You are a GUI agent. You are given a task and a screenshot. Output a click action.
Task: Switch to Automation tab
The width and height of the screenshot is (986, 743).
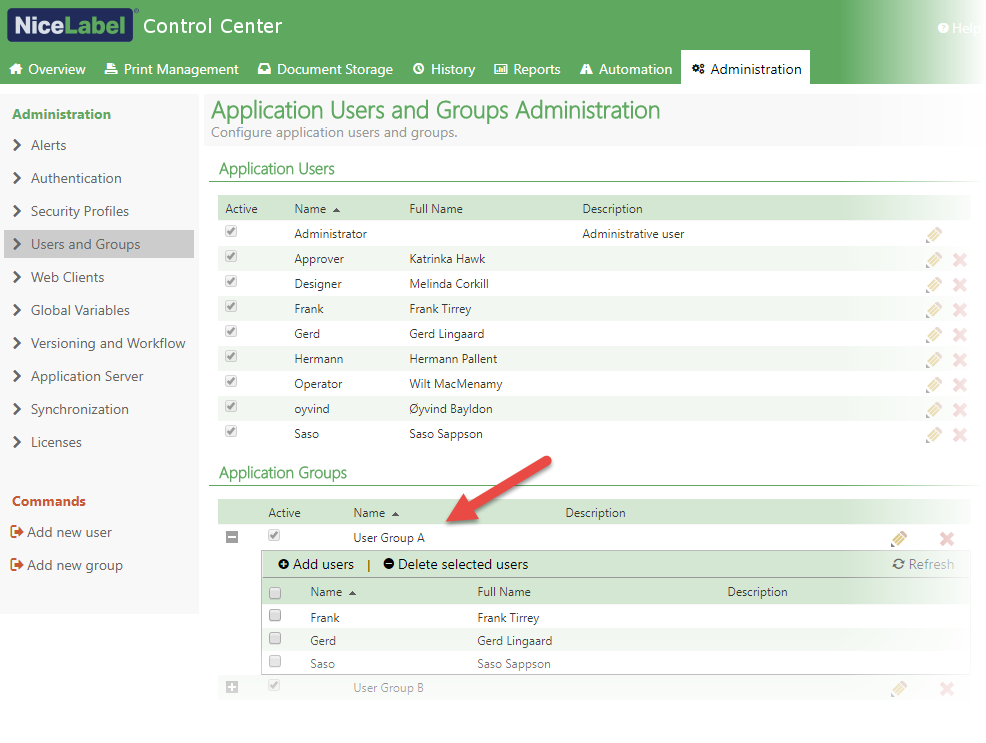click(x=626, y=69)
